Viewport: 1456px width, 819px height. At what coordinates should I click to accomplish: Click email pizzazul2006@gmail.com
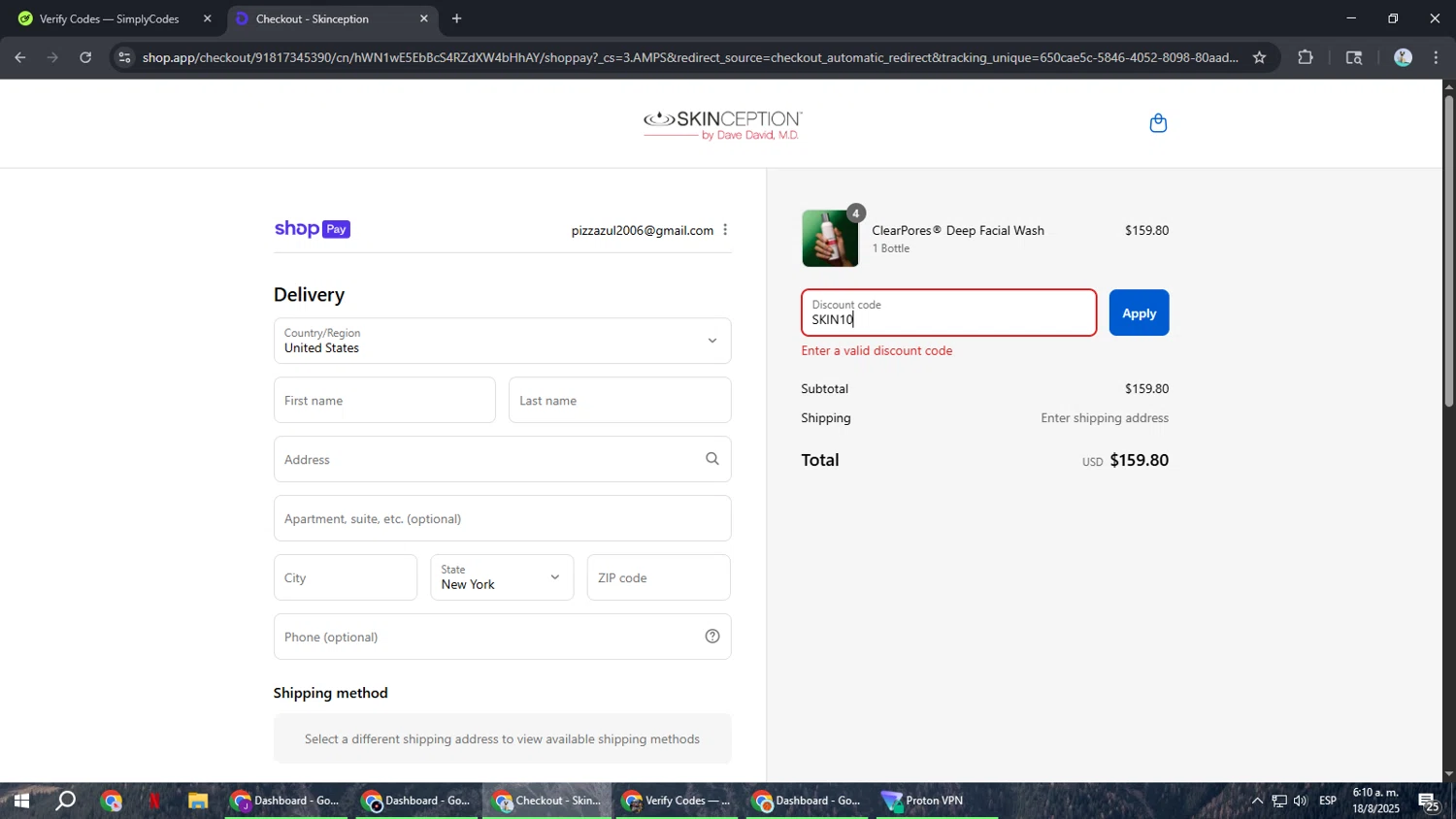pyautogui.click(x=643, y=230)
